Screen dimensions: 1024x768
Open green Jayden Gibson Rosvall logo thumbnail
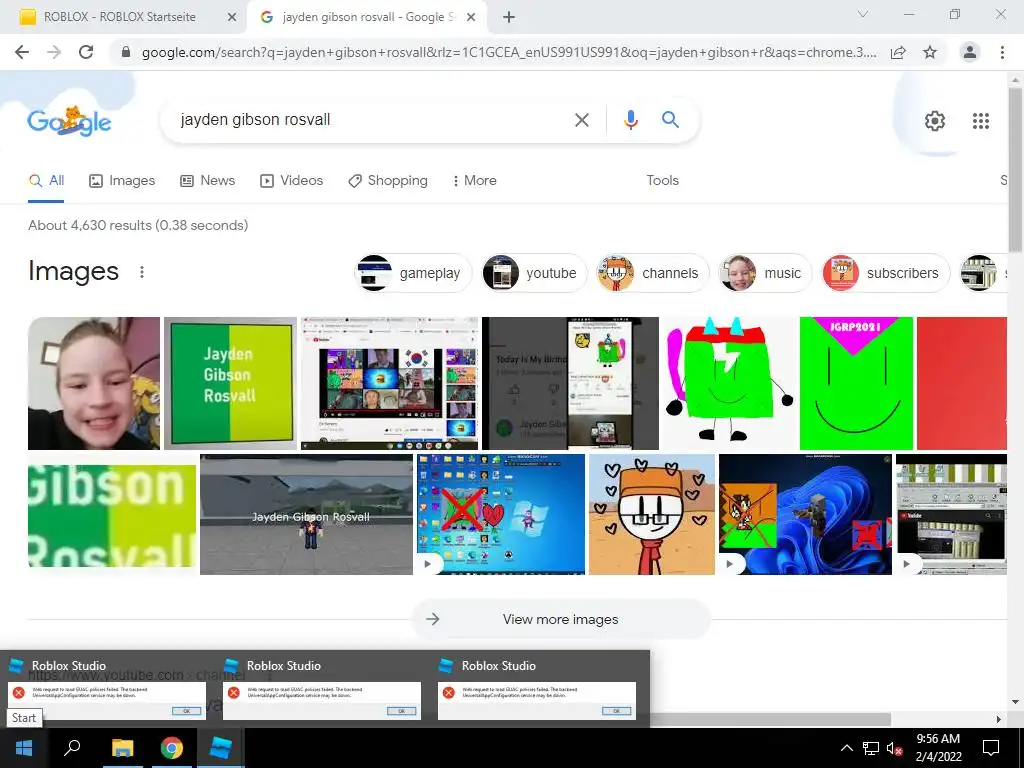[x=230, y=383]
